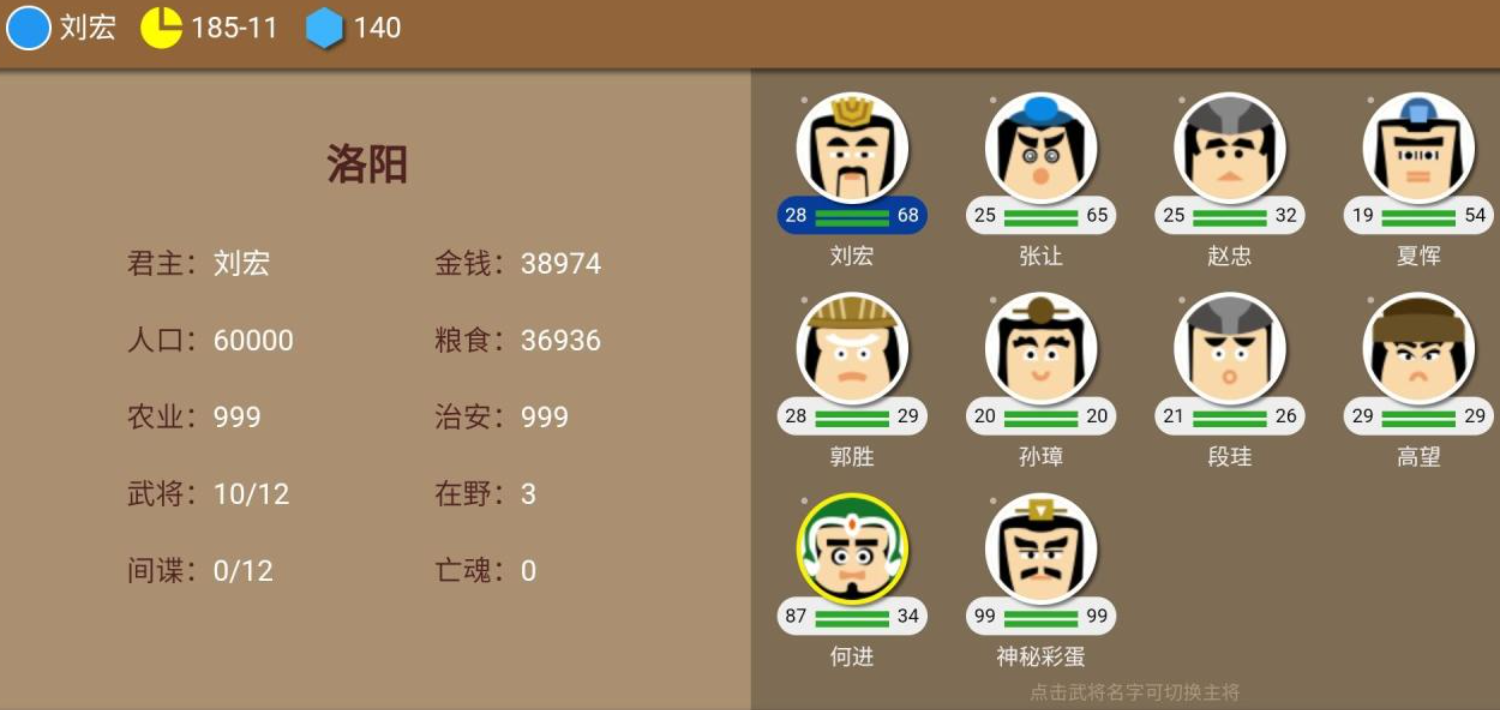
Task: Select 郭胜's straw-hat portrait
Action: point(852,349)
